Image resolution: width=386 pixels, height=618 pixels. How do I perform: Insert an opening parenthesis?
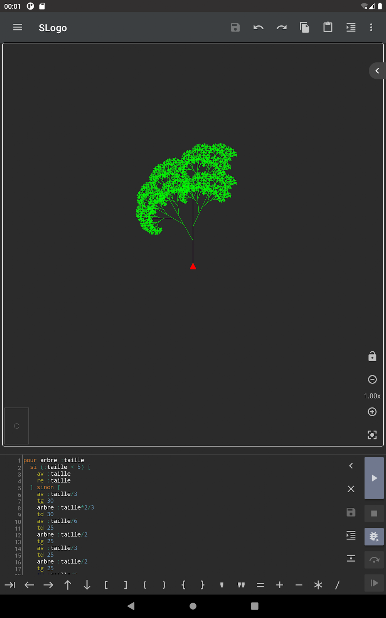coord(145,585)
